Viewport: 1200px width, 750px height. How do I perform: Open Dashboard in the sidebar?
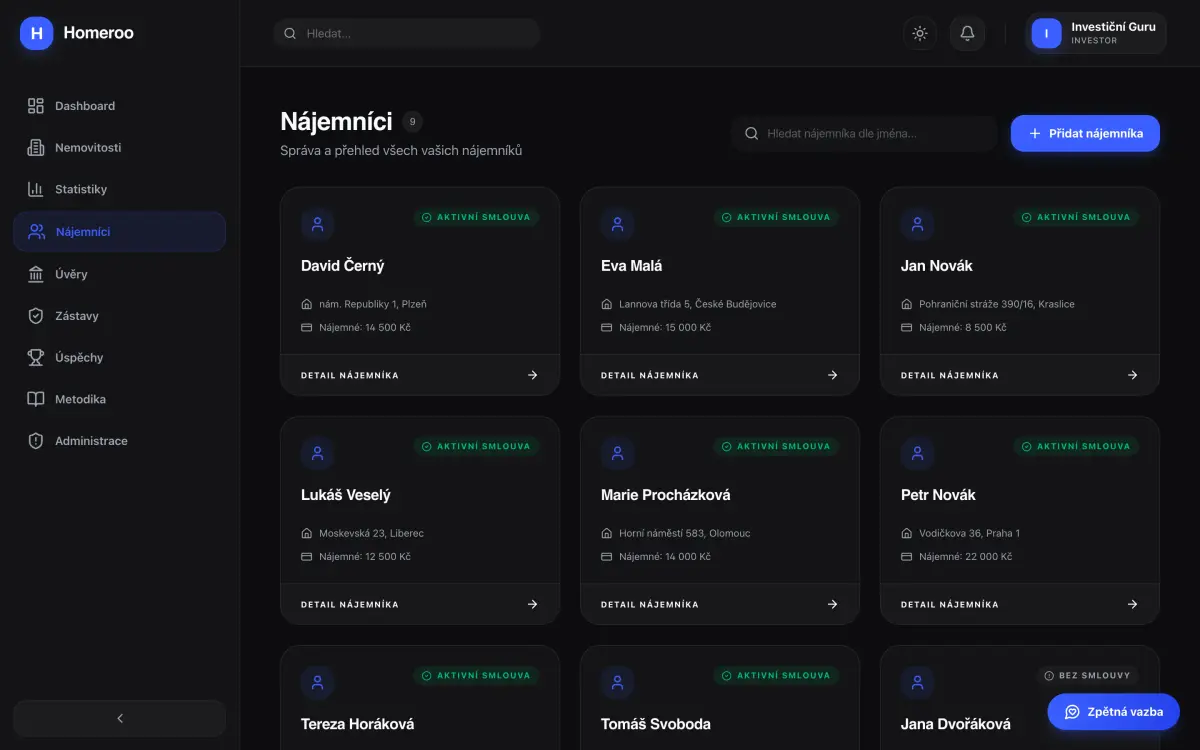click(120, 106)
